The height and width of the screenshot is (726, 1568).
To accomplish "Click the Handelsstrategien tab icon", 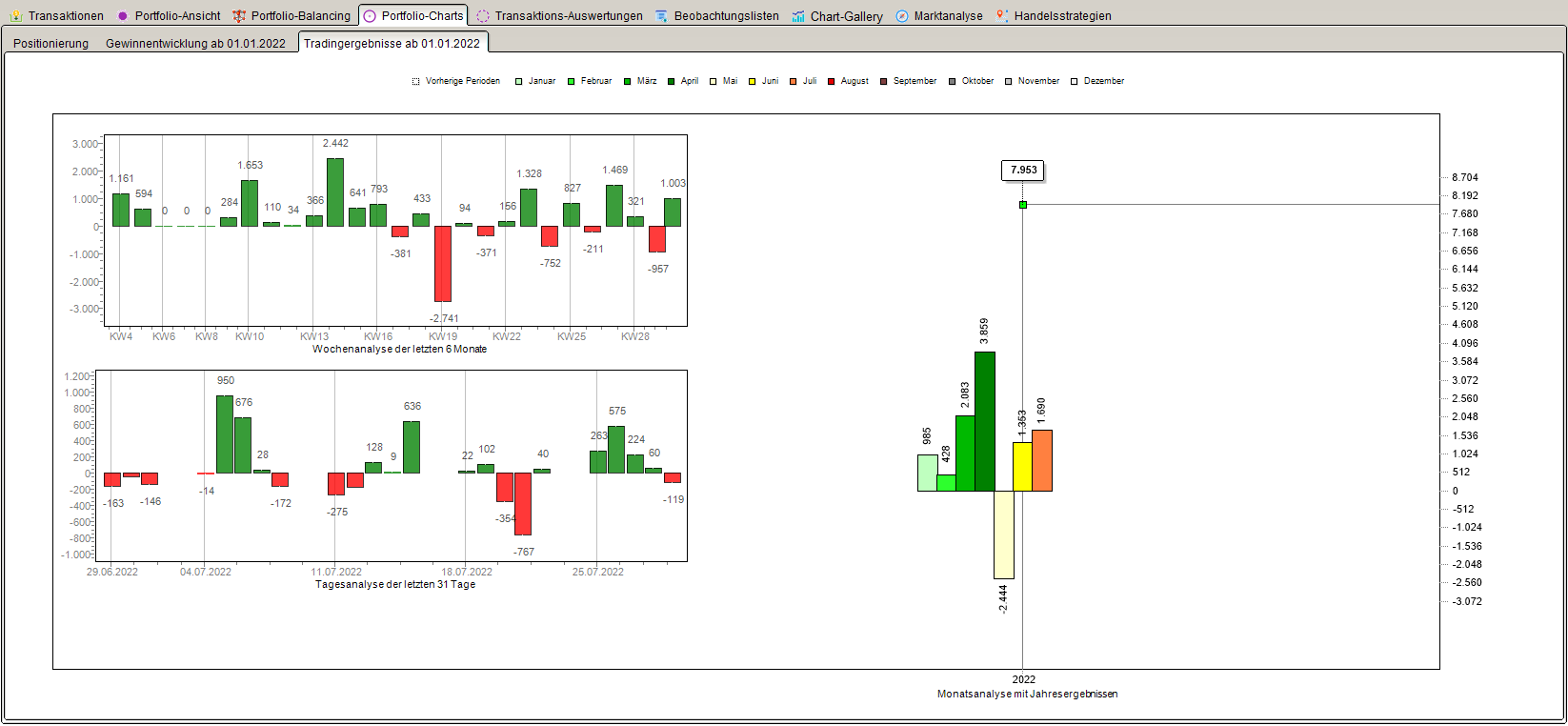I will (x=1002, y=16).
